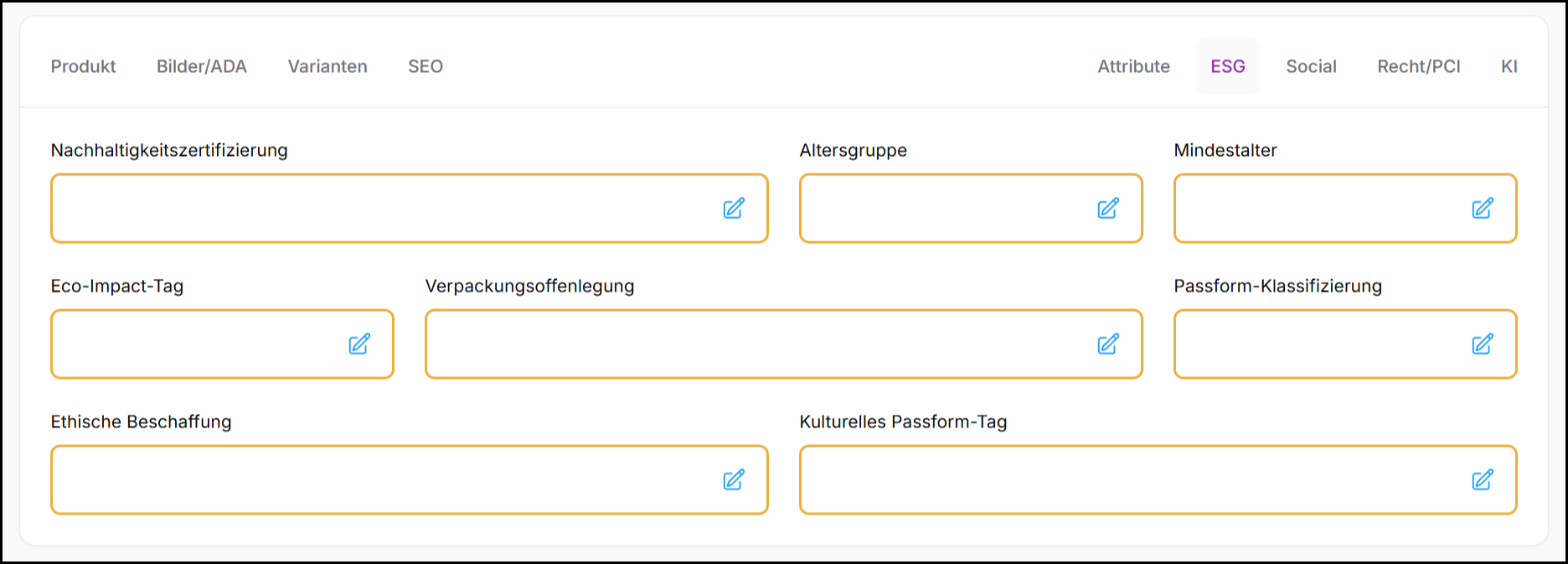Switch to the Produkt tab
Viewport: 1568px width, 564px height.
coord(83,66)
